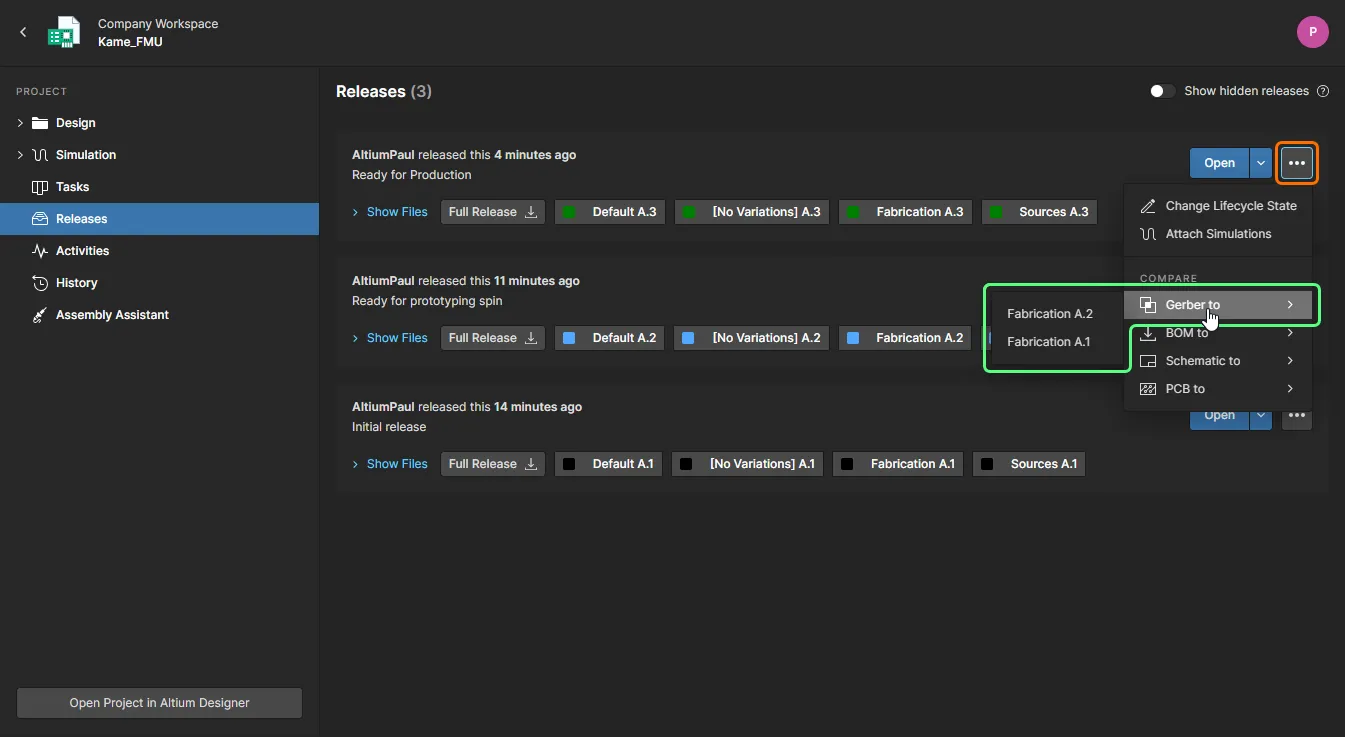Toggle Show hidden releases switch

tap(1162, 91)
